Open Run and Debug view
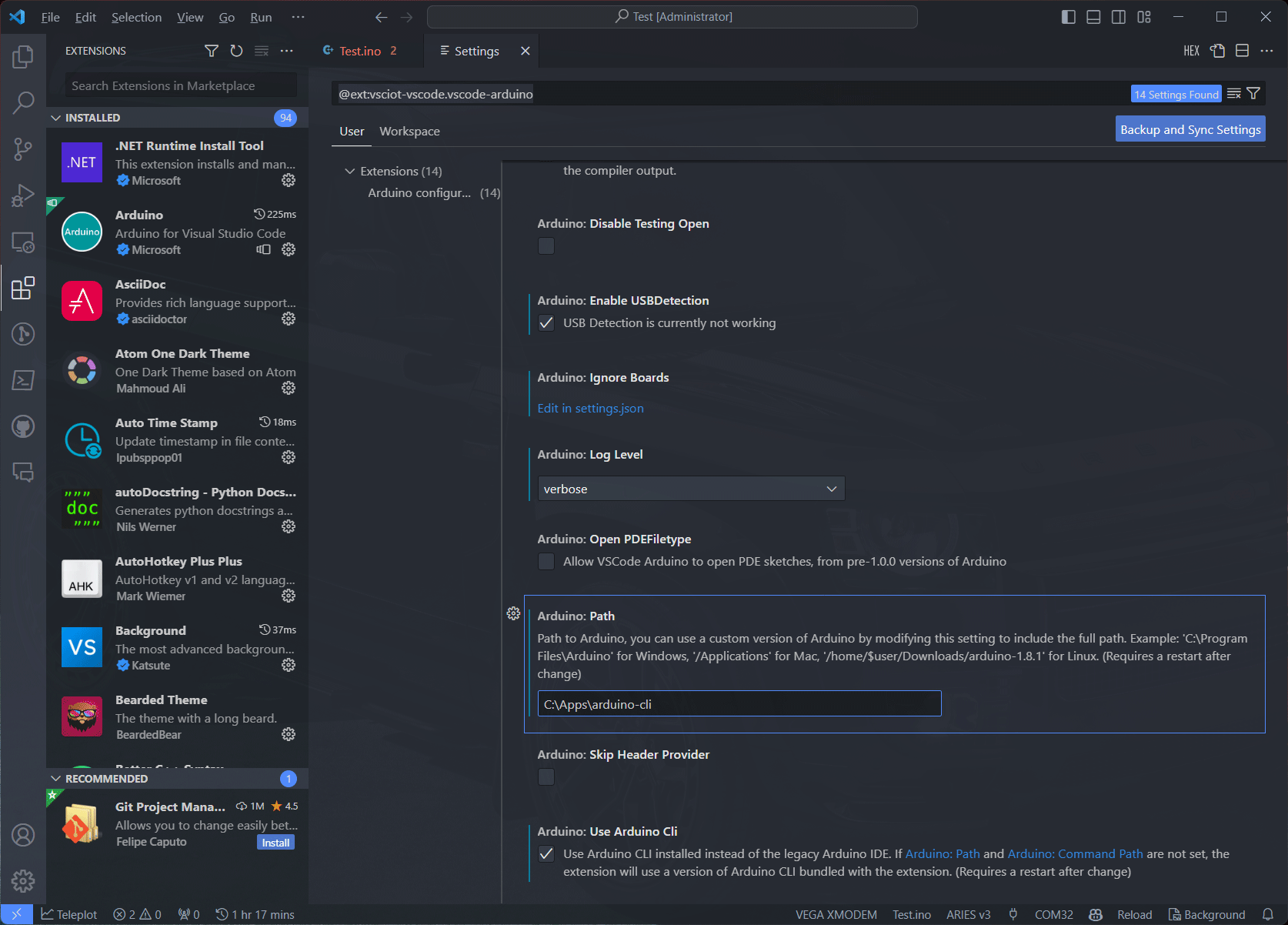Viewport: 1288px width, 925px height. point(23,195)
